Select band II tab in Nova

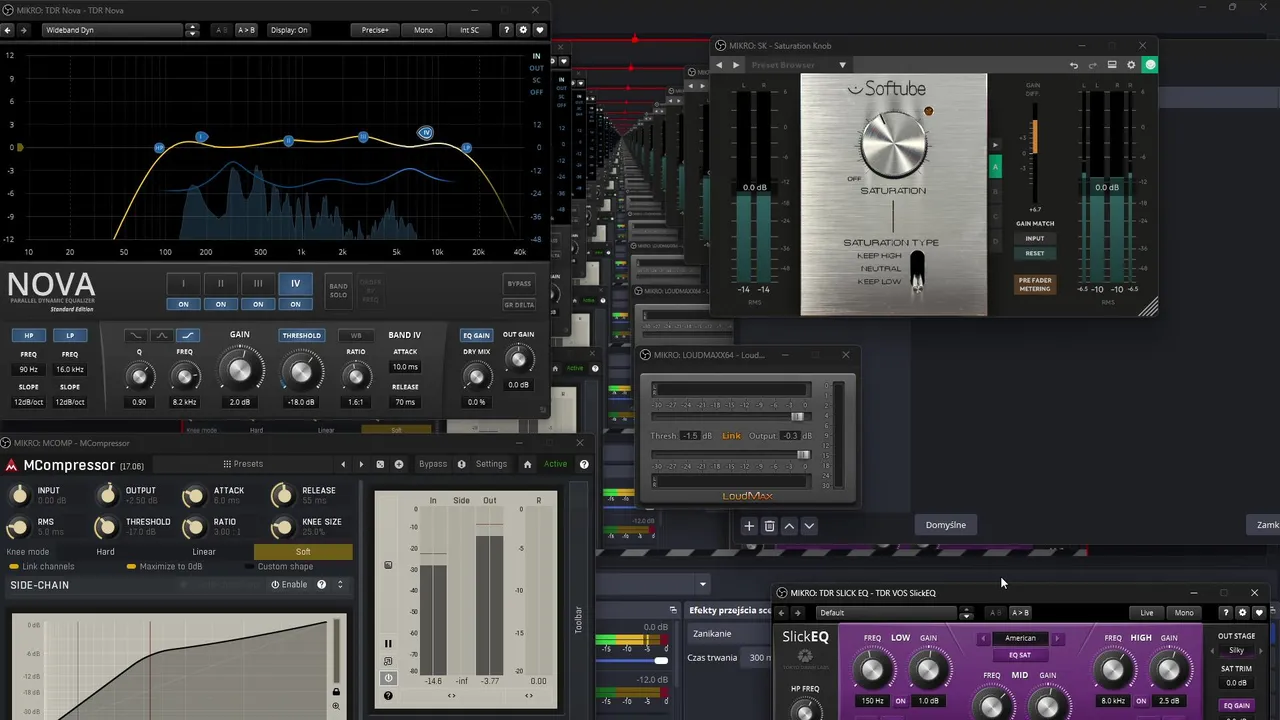point(220,283)
